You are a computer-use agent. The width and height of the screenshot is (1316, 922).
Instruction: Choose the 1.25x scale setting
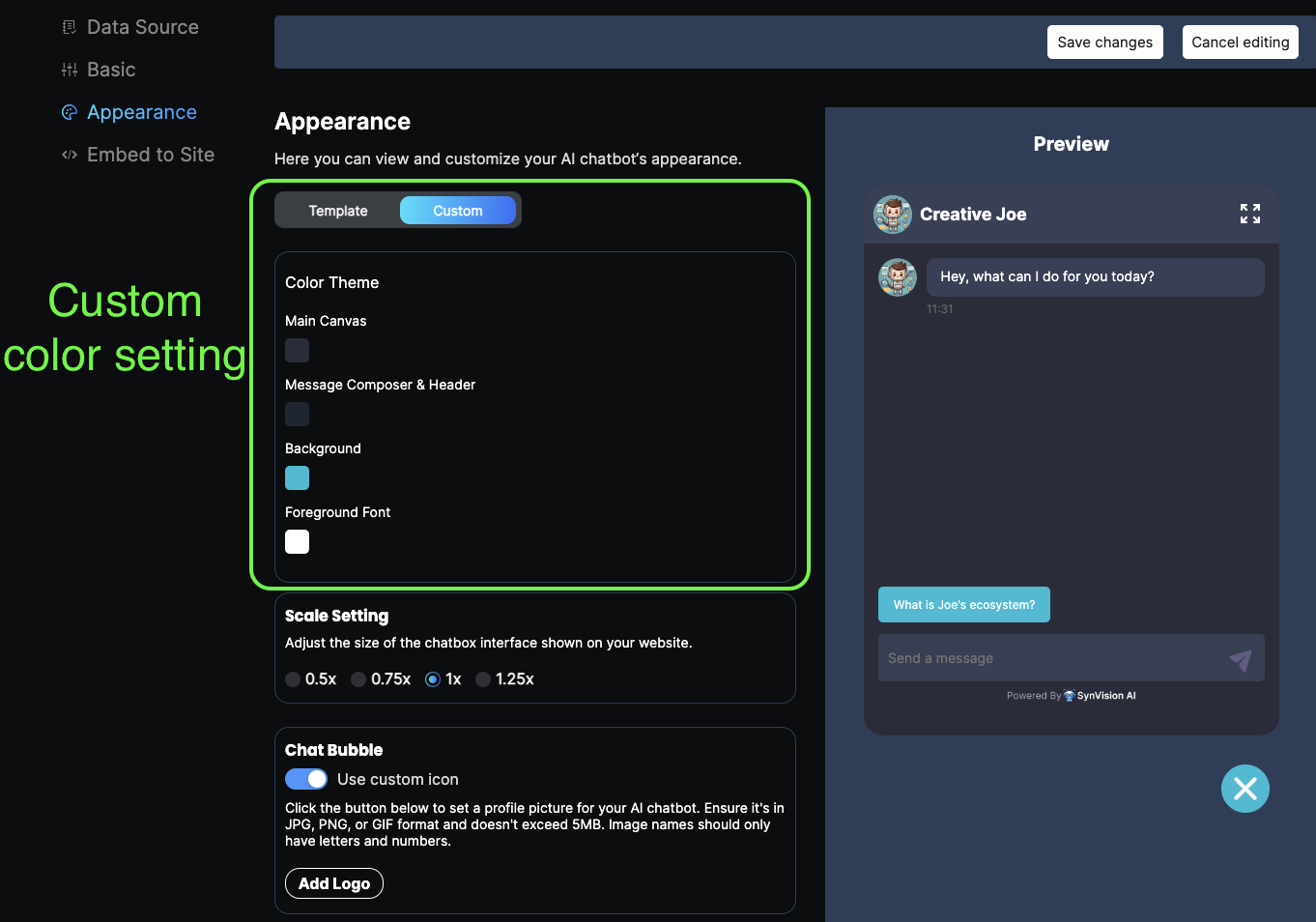click(x=483, y=679)
